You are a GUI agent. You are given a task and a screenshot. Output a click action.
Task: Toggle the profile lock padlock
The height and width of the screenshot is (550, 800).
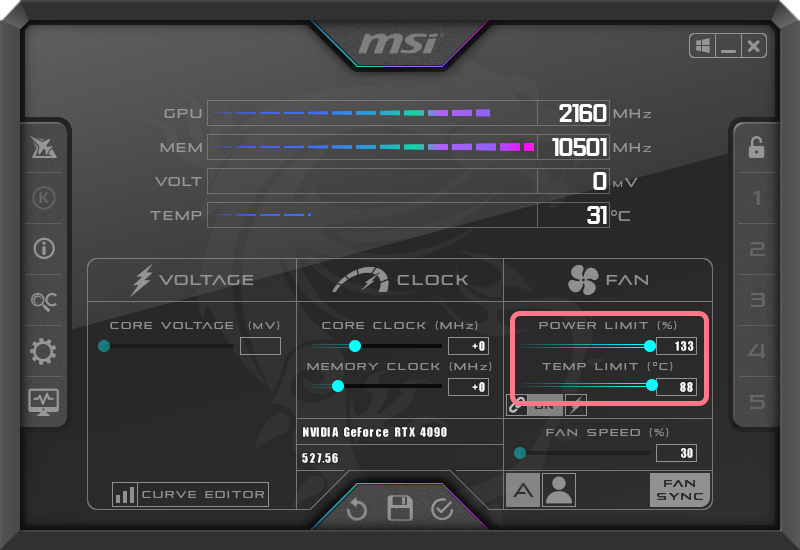[756, 147]
